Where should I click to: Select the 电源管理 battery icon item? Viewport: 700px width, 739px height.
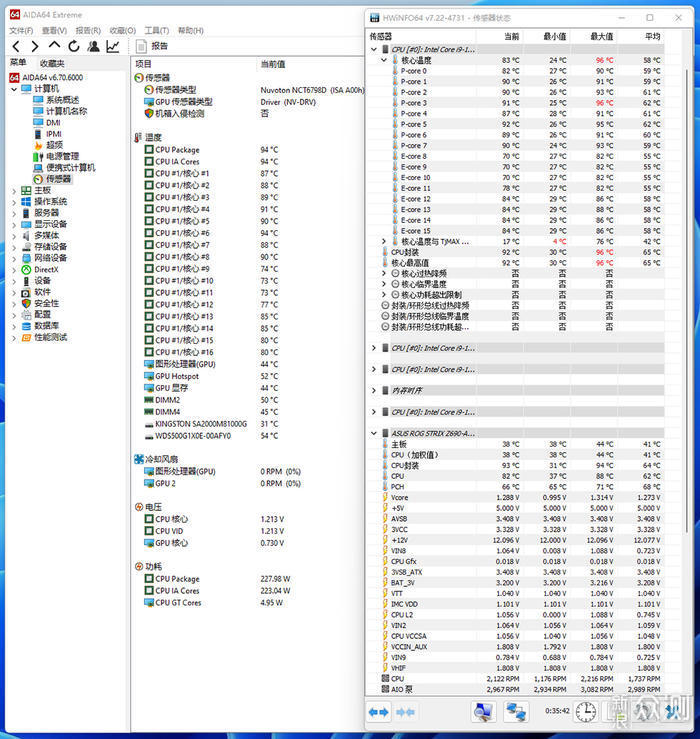[38, 156]
